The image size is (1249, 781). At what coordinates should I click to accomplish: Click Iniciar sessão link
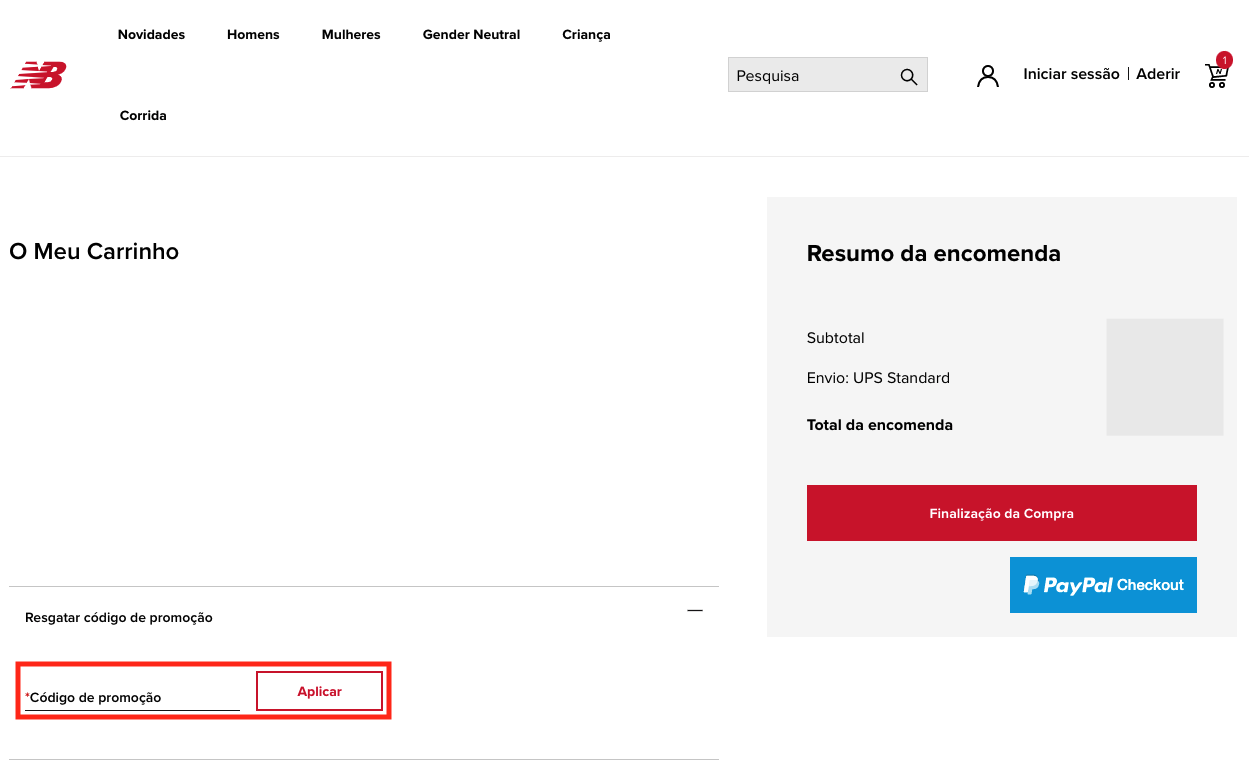tap(1071, 74)
